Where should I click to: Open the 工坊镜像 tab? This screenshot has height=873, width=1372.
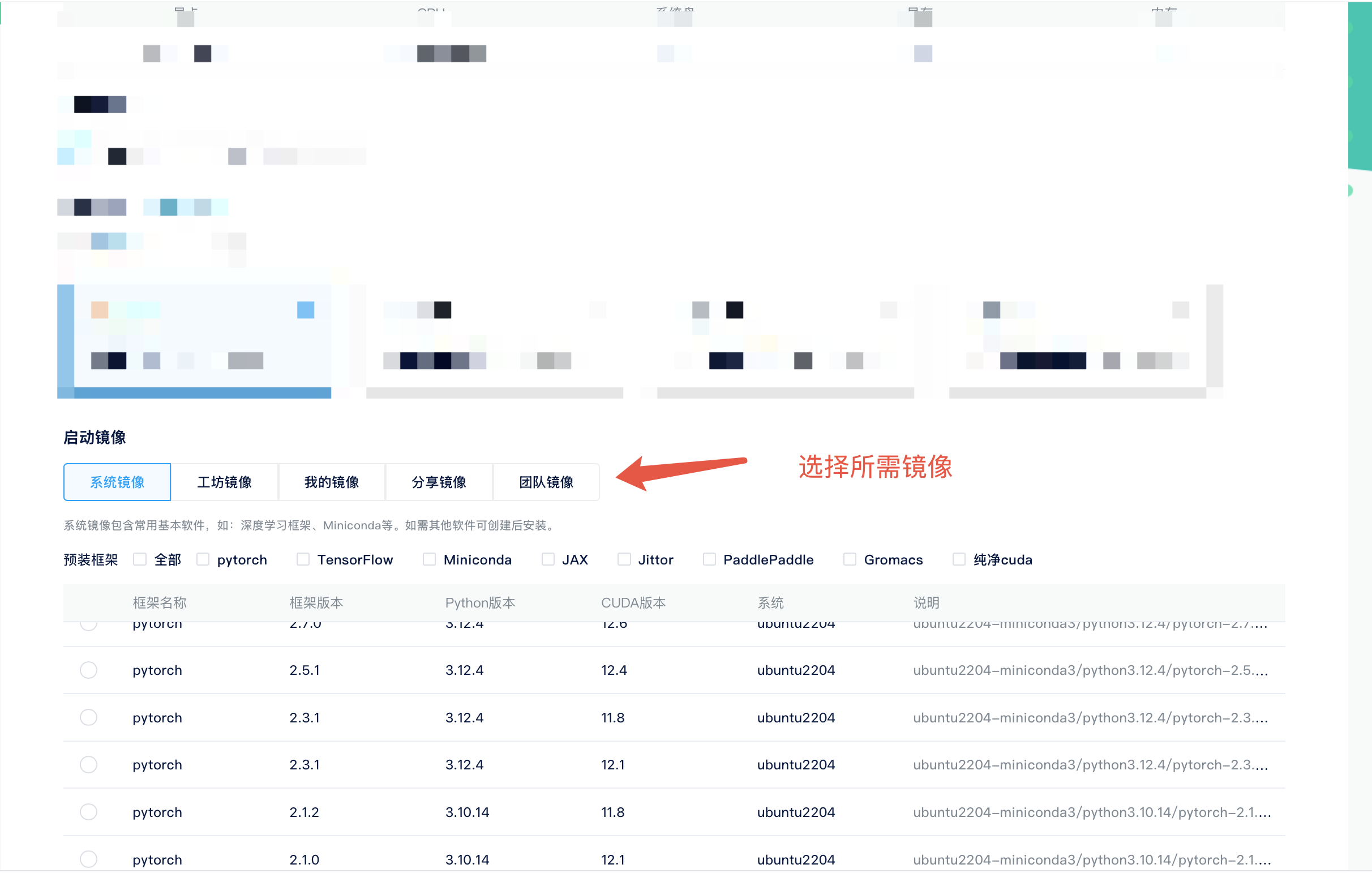tap(224, 483)
